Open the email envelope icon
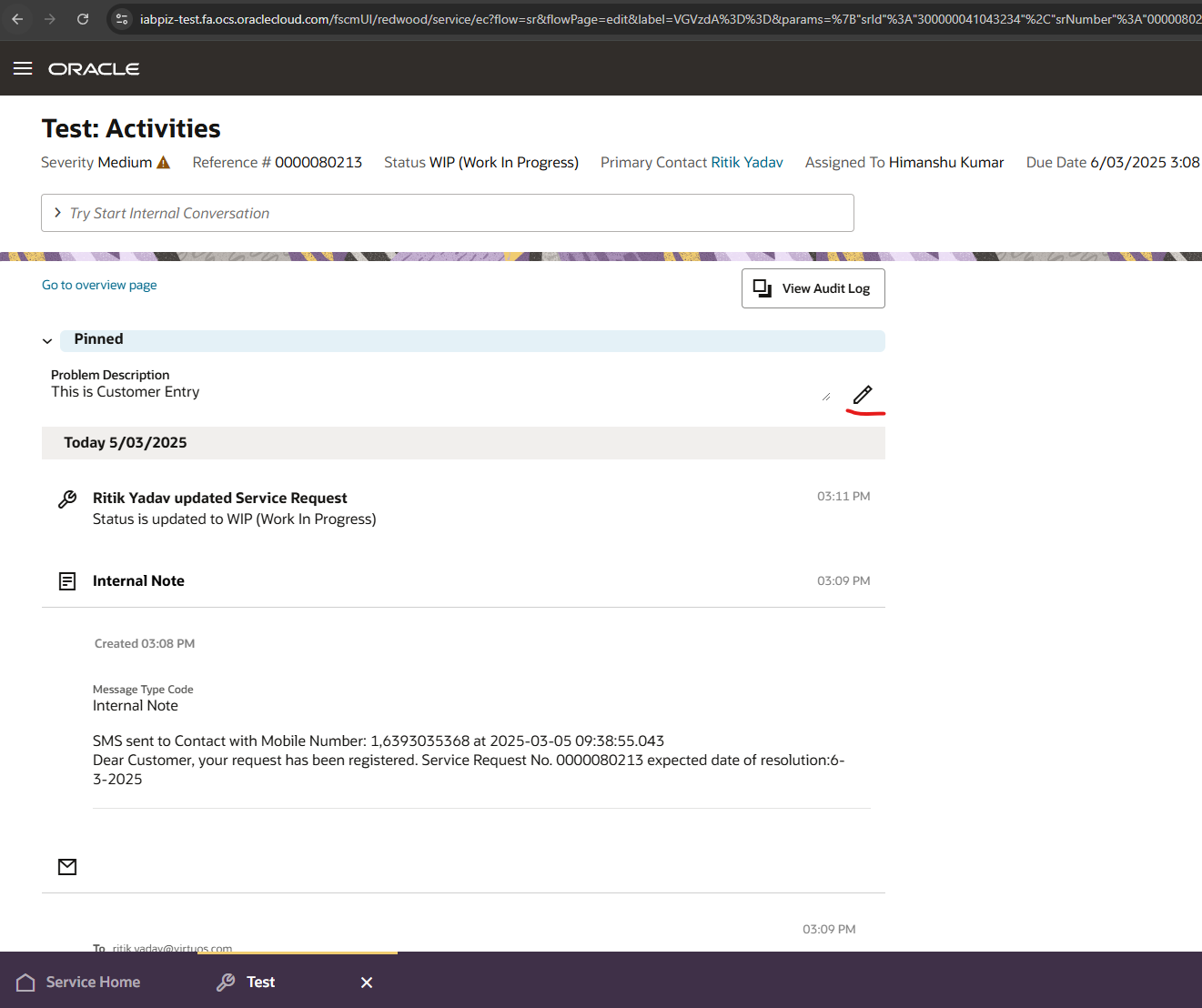Viewport: 1202px width, 1008px height. (x=66, y=866)
